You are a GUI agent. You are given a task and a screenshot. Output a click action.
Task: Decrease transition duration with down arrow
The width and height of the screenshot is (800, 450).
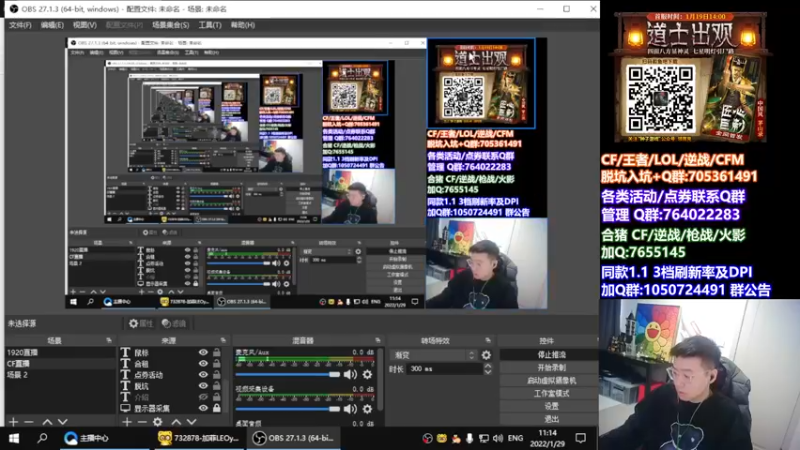click(488, 372)
